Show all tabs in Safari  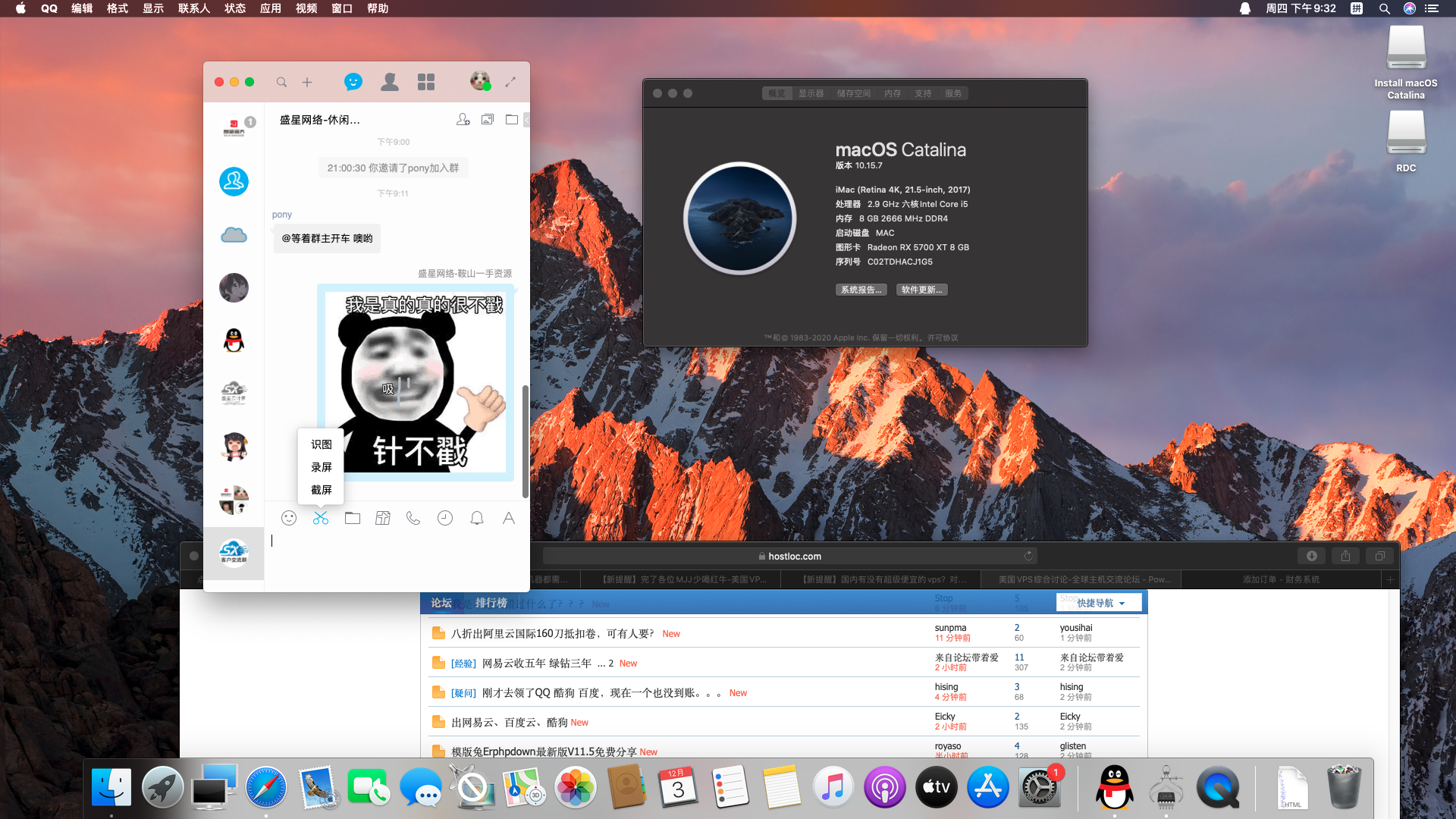point(1380,556)
